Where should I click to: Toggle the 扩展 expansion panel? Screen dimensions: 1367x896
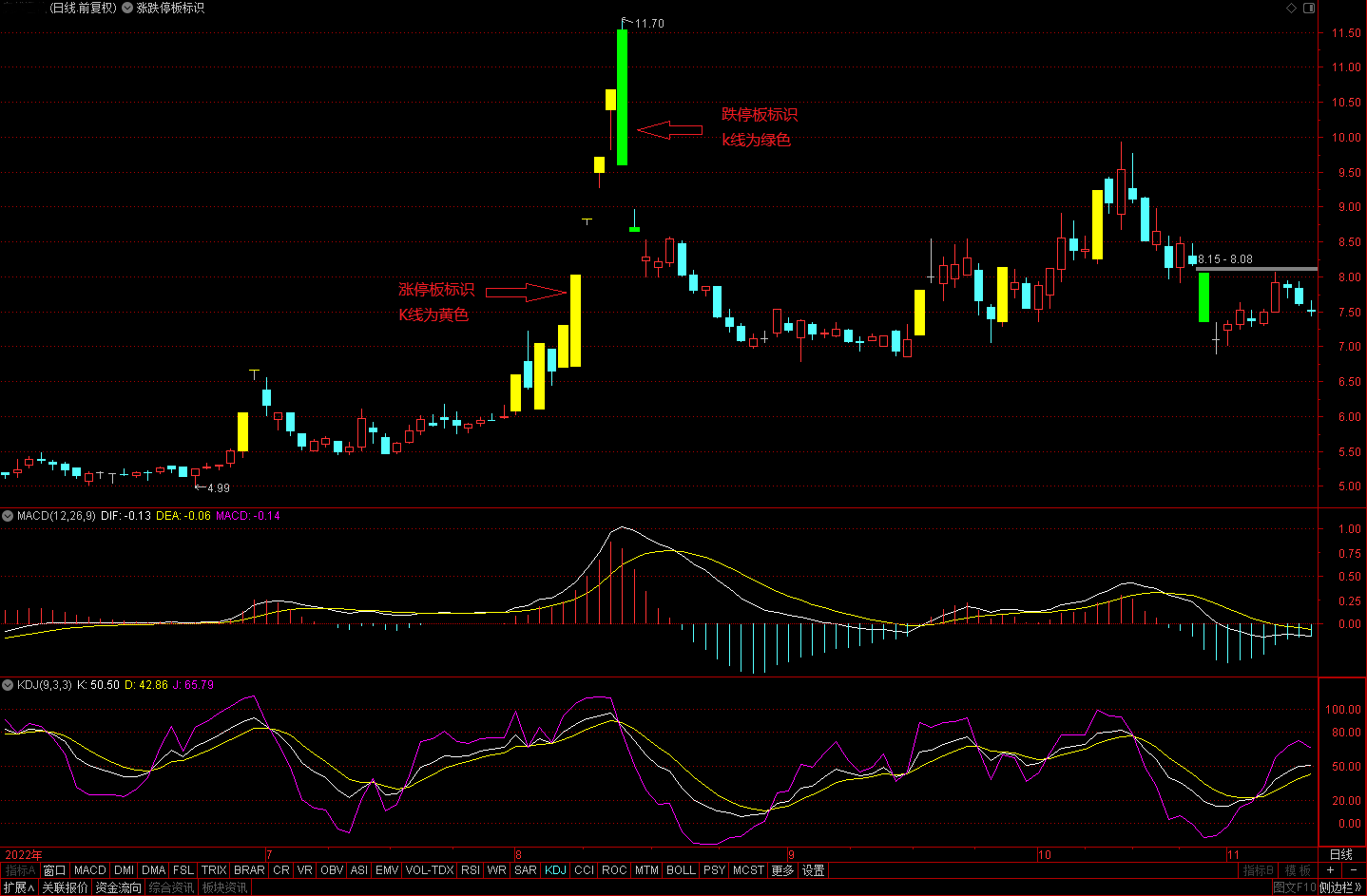tap(18, 887)
